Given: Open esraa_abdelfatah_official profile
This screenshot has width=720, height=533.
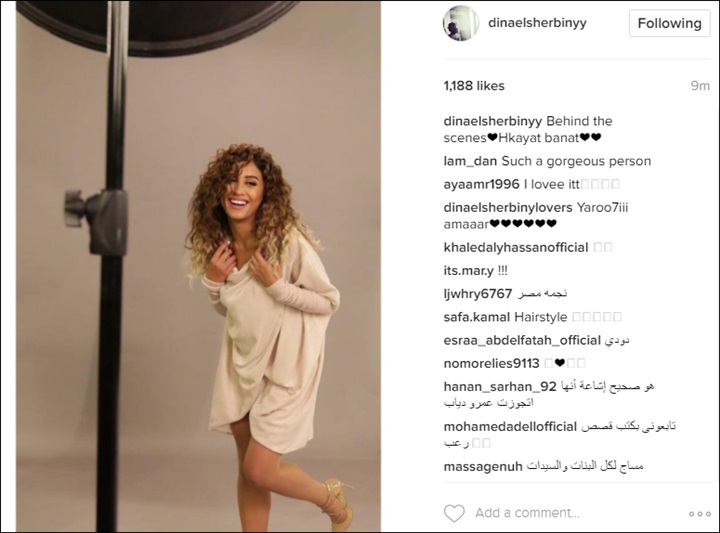Looking at the screenshot, I should 522,341.
